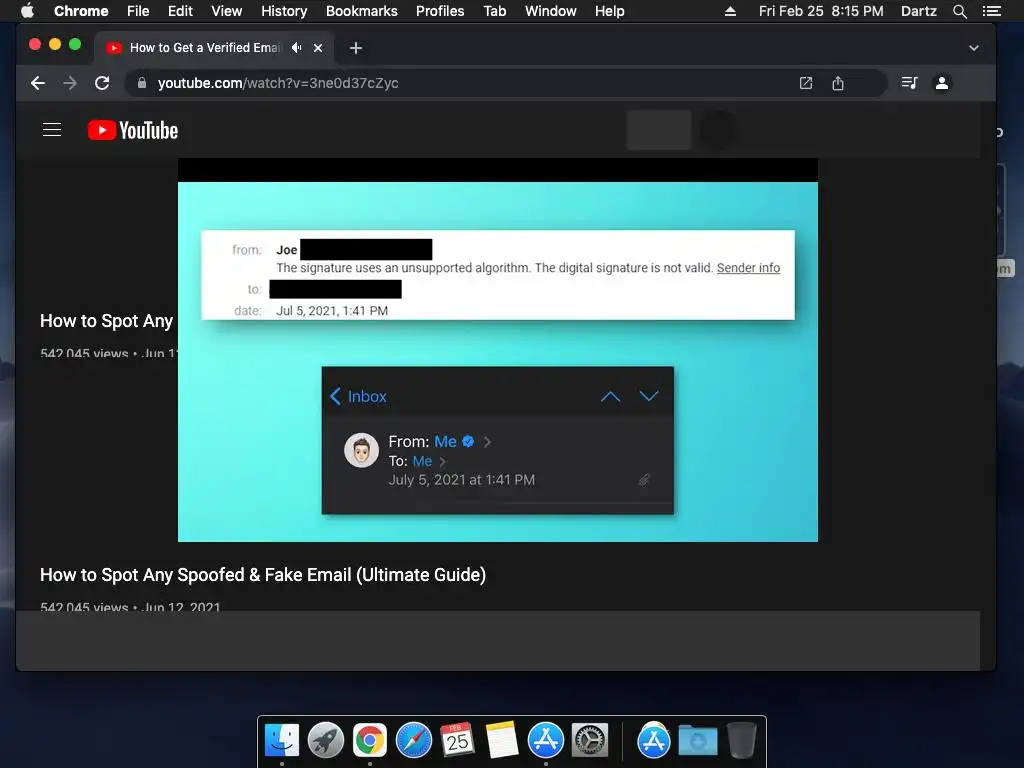Share this page via share icon

pos(838,83)
